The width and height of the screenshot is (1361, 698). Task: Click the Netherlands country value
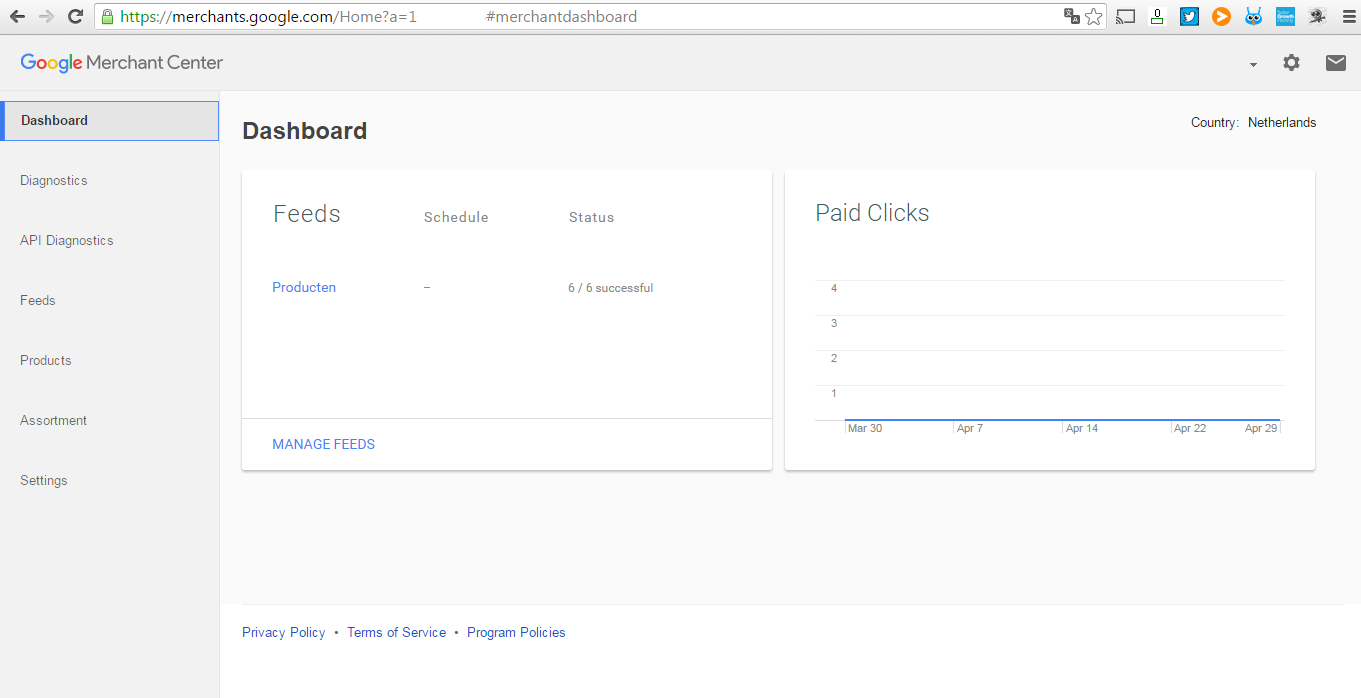[1282, 123]
